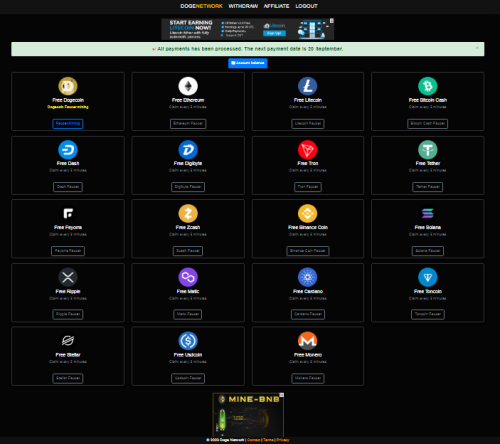The height and width of the screenshot is (444, 500).
Task: Open the Dash Faucet button
Action: click(68, 187)
